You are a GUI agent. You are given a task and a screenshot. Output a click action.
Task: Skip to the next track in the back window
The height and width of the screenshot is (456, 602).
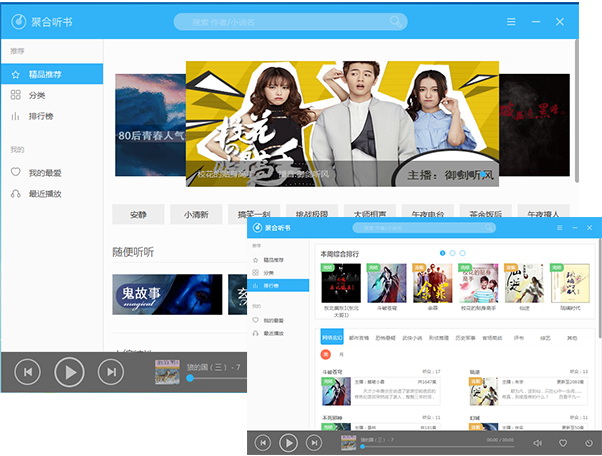[x=111, y=372]
